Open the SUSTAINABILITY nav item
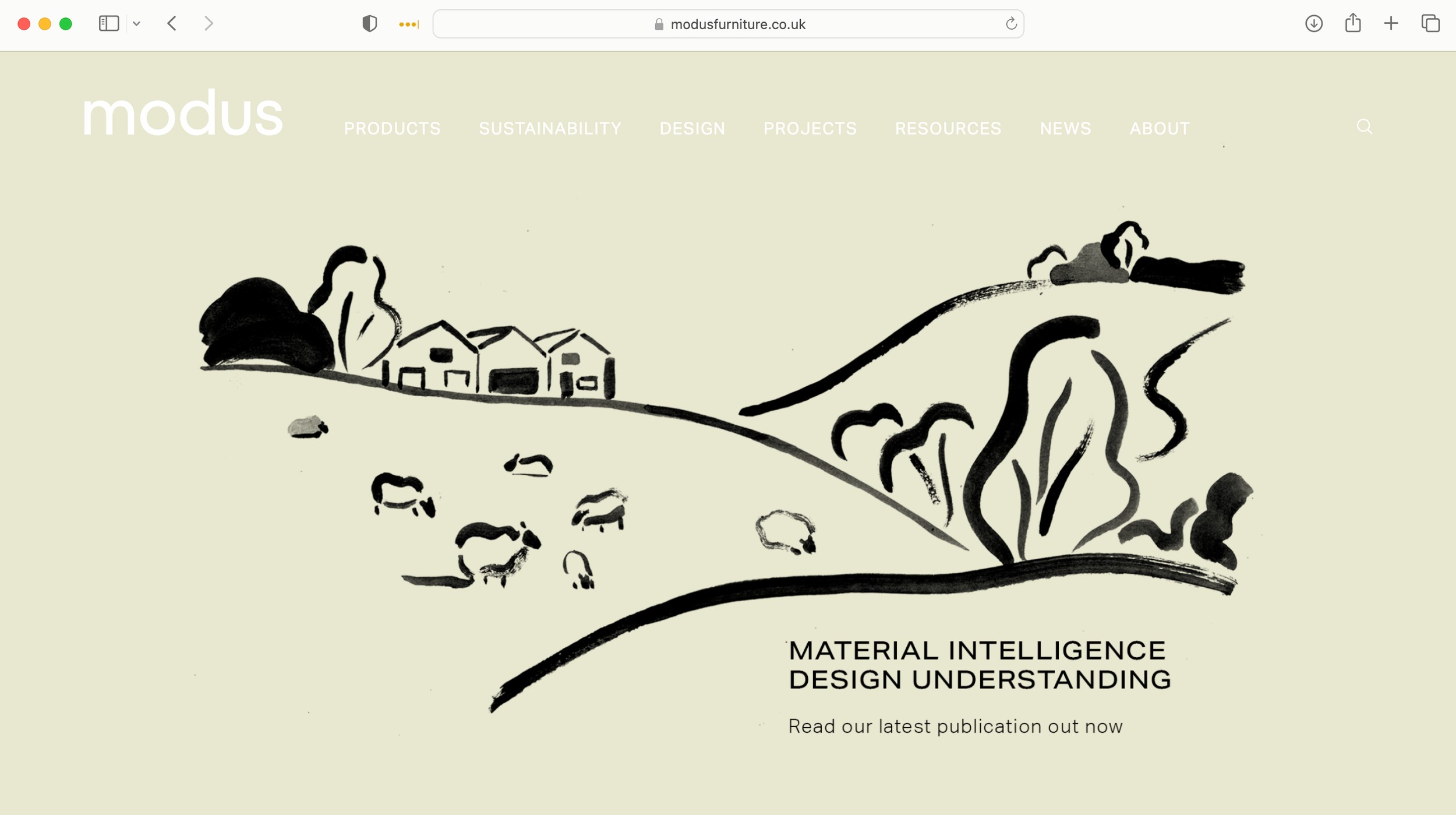This screenshot has height=815, width=1456. click(x=550, y=128)
